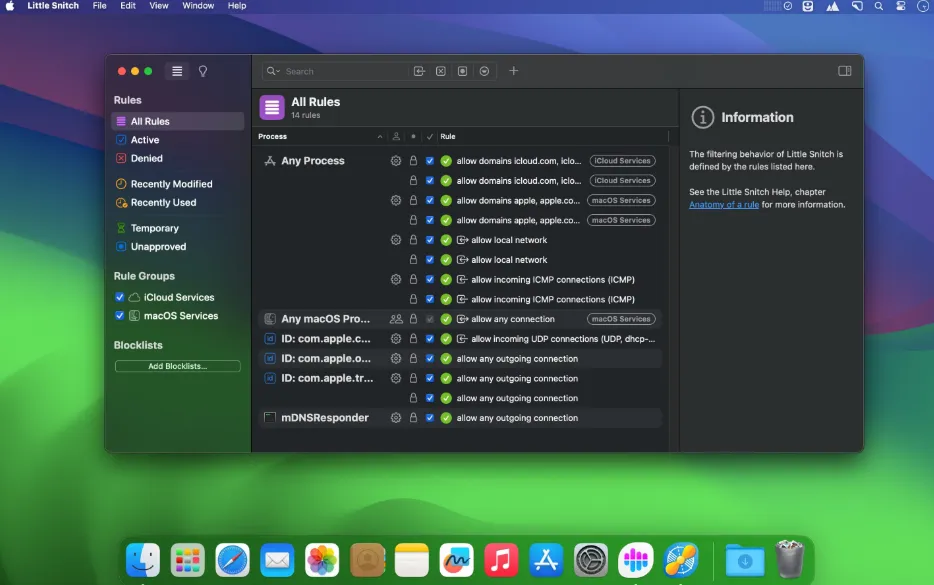This screenshot has height=585, width=934.
Task: Click the gear icon in the mDNSResponder row
Action: 396,418
